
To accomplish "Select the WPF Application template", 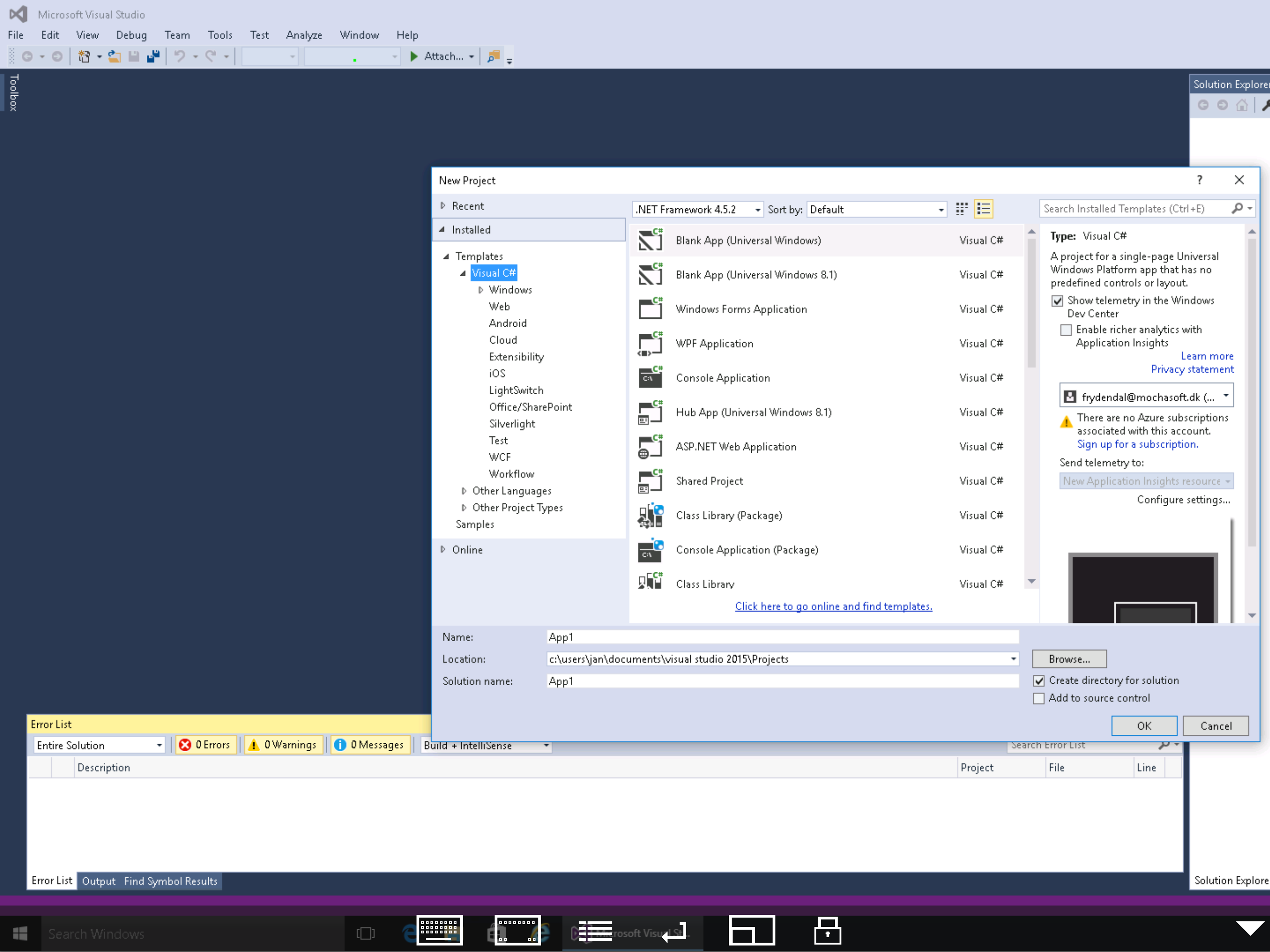I will pyautogui.click(x=714, y=344).
